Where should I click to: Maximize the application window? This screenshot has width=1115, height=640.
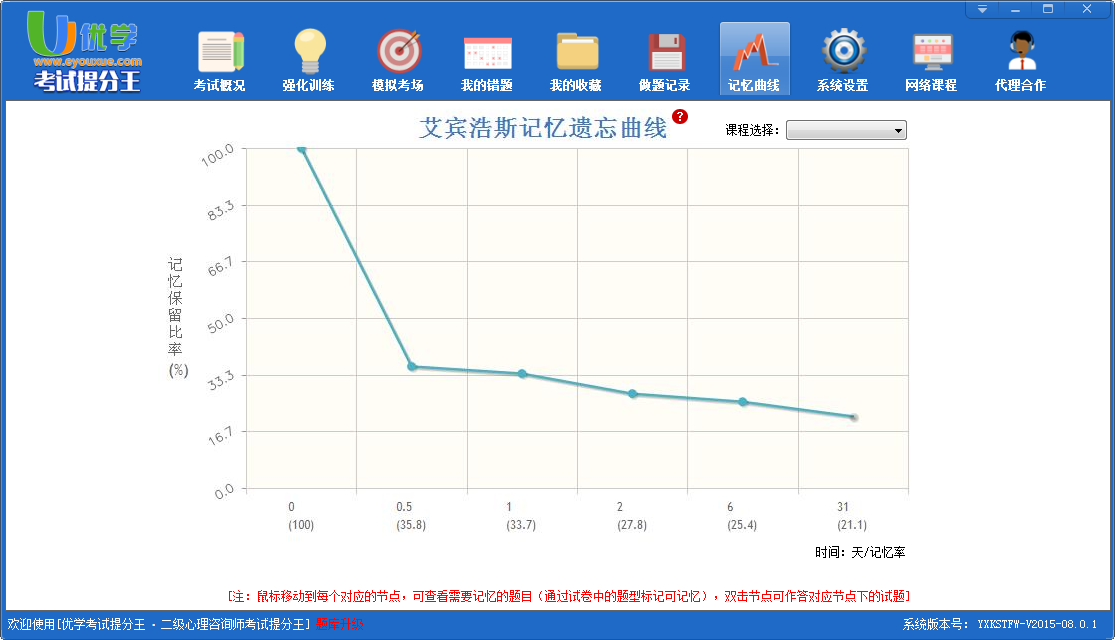pyautogui.click(x=1047, y=9)
